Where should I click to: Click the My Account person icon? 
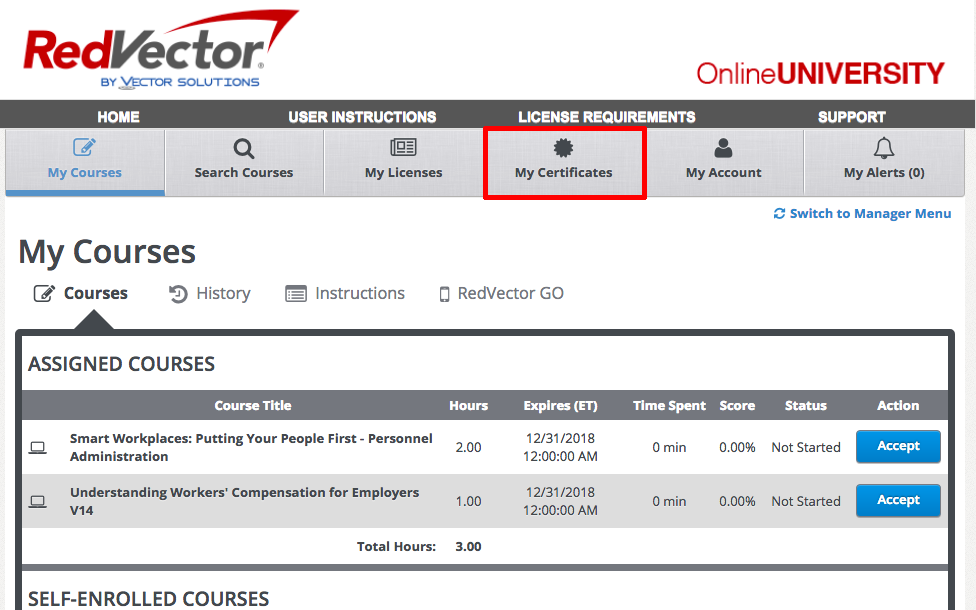(724, 147)
